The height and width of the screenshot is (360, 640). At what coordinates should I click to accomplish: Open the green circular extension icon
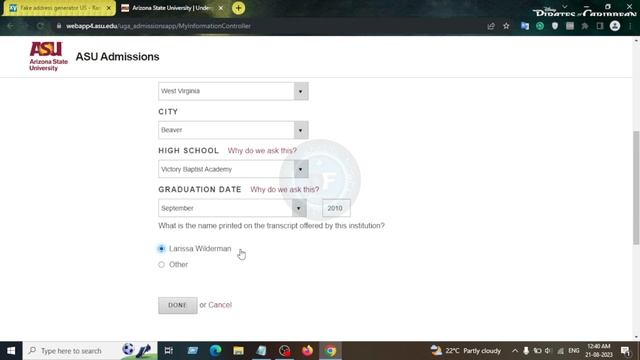(540, 26)
